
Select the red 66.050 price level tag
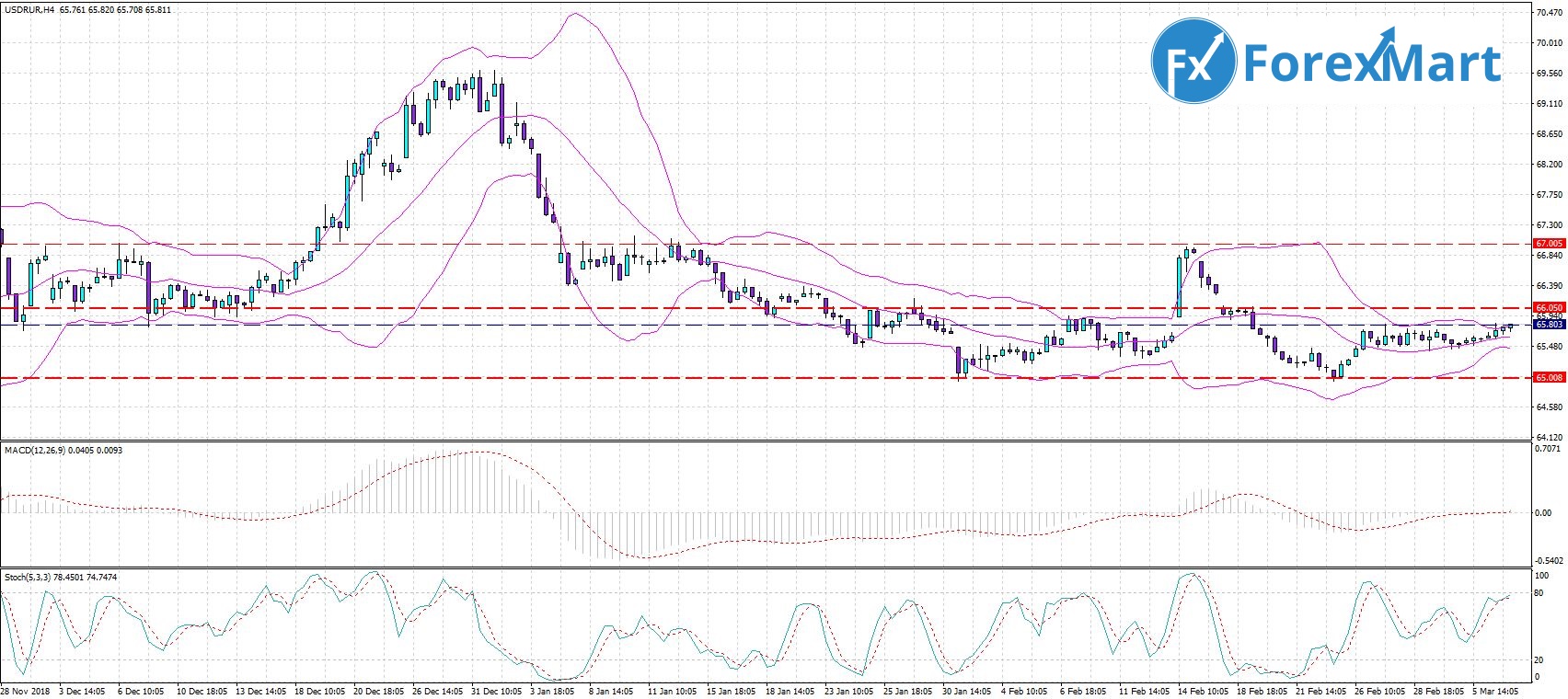(x=1549, y=307)
